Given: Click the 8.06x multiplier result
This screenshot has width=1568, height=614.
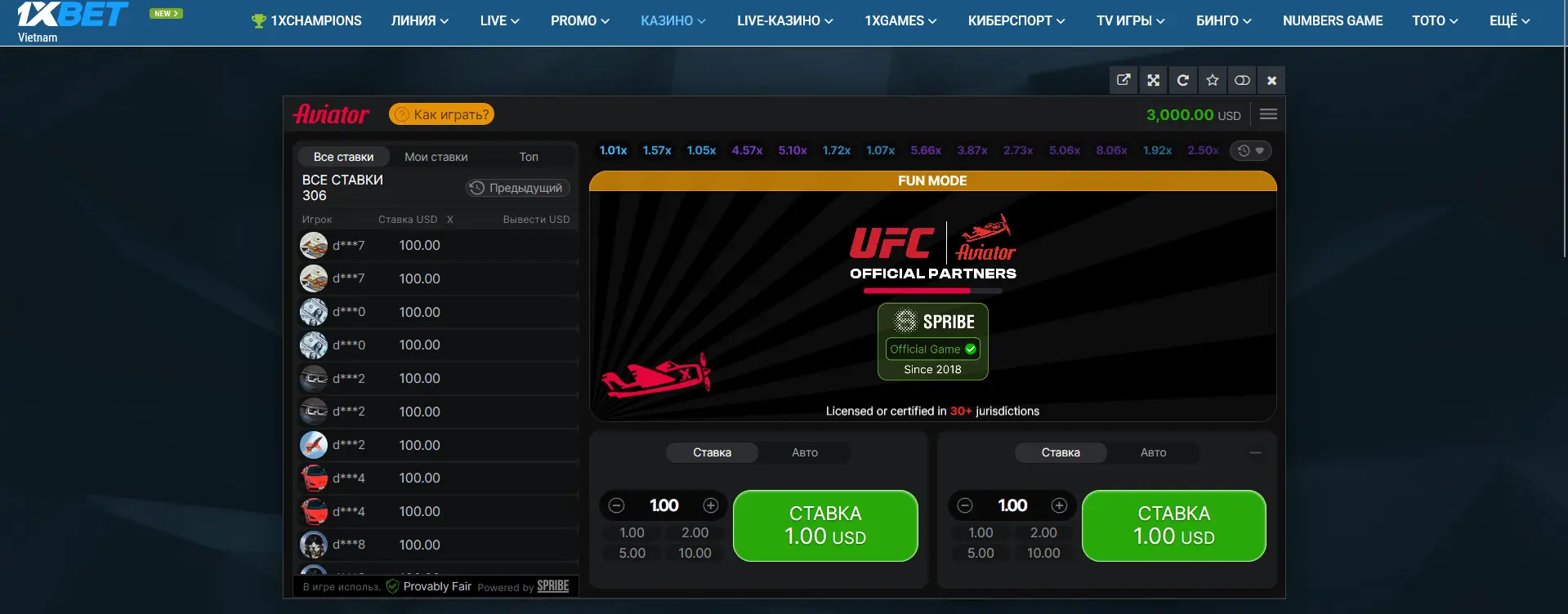Looking at the screenshot, I should pos(1111,150).
